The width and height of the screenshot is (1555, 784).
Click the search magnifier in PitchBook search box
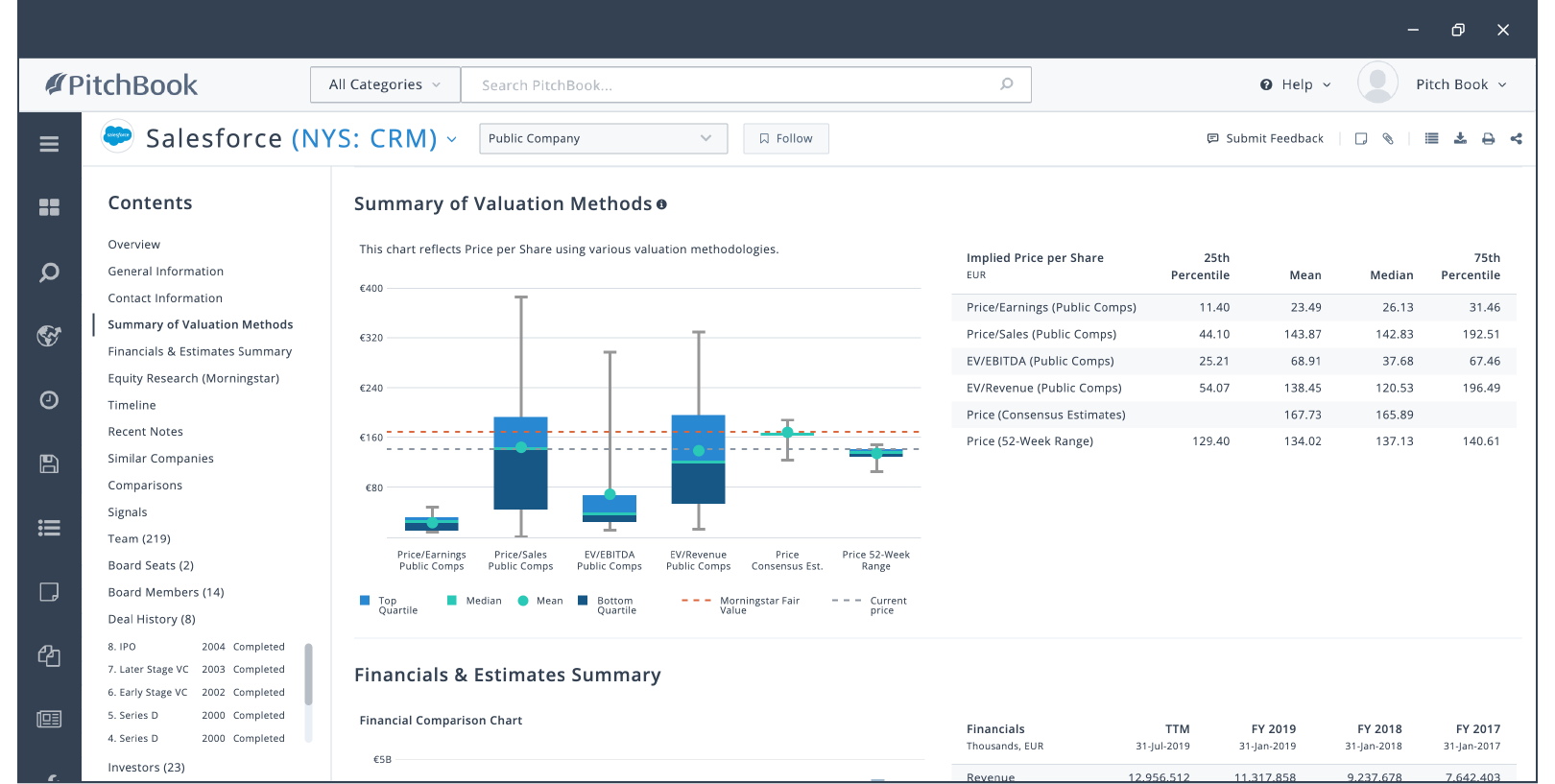click(1007, 84)
